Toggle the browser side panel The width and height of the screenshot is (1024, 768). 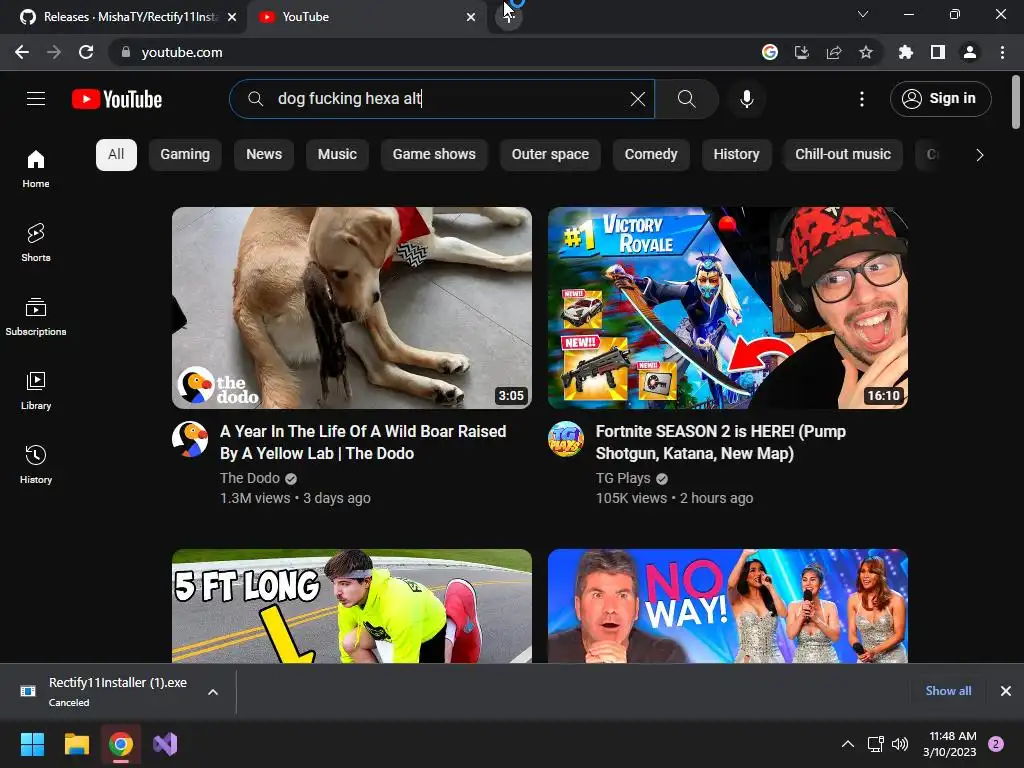click(x=938, y=52)
